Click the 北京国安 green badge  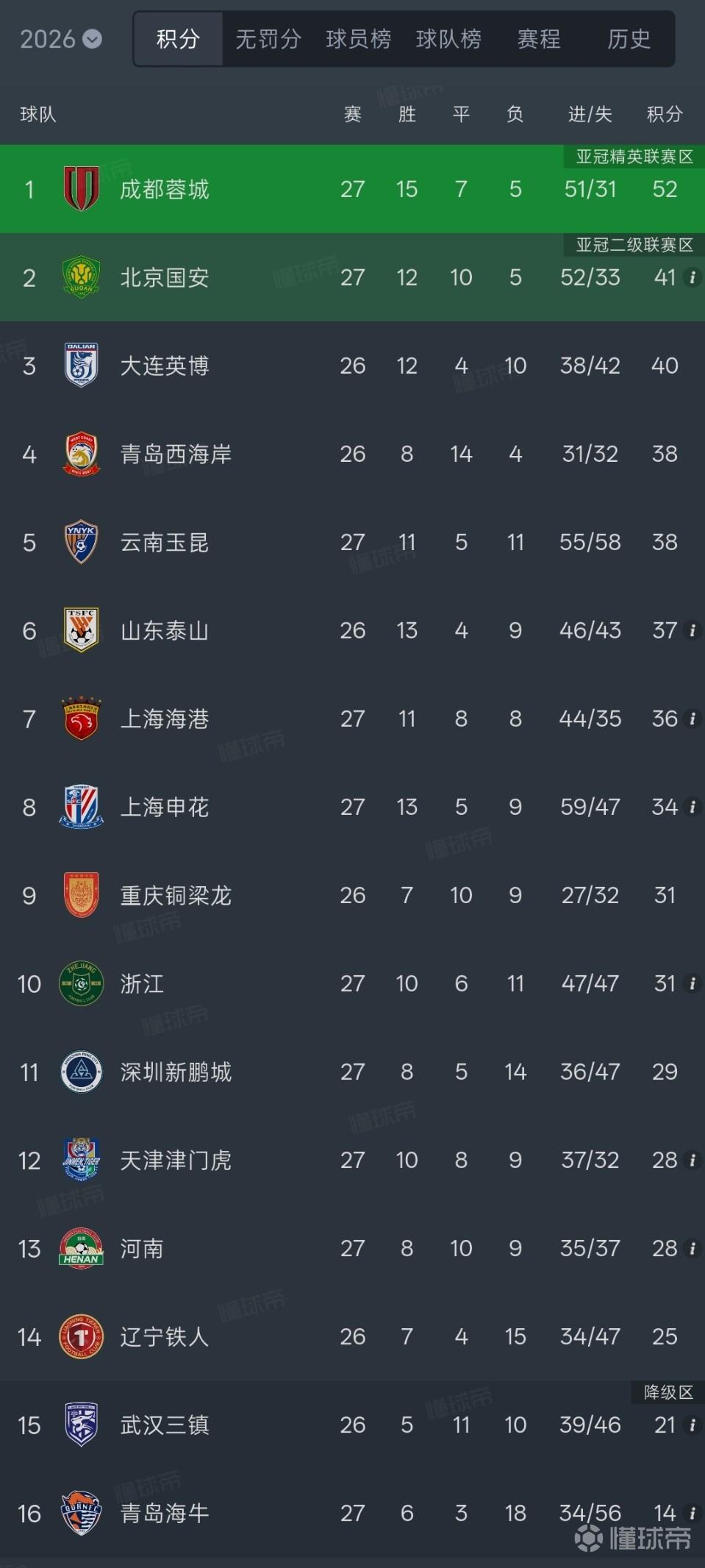point(82,277)
